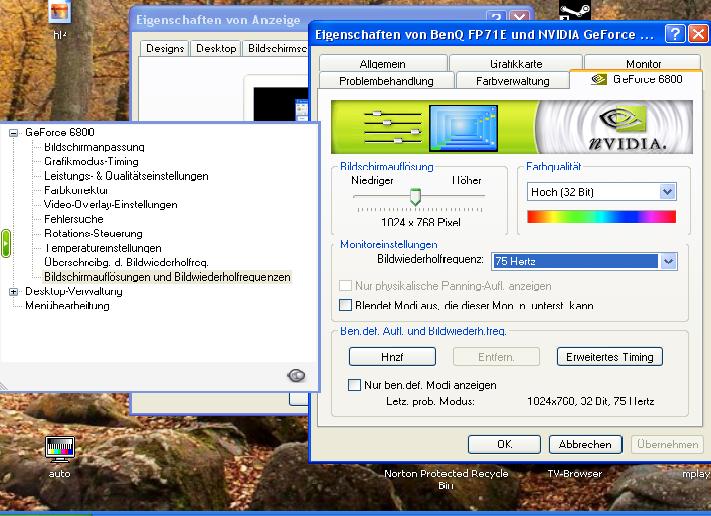711x516 pixels.
Task: Click the NVIDIA eye icon on the GeForce 6800 tab
Action: tap(599, 79)
